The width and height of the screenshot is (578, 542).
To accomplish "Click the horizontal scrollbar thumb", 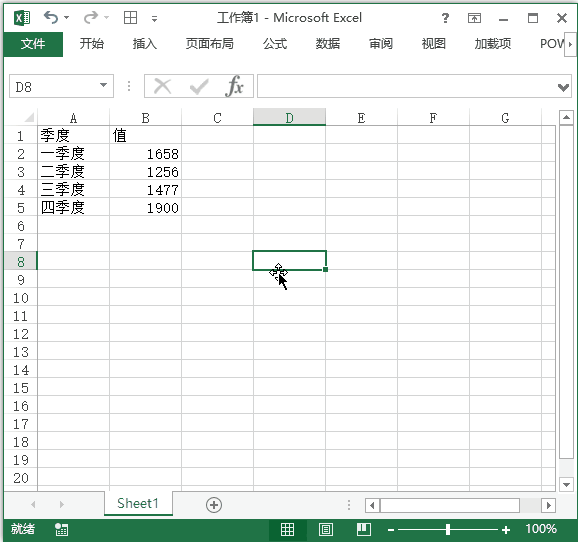I will tap(450, 505).
